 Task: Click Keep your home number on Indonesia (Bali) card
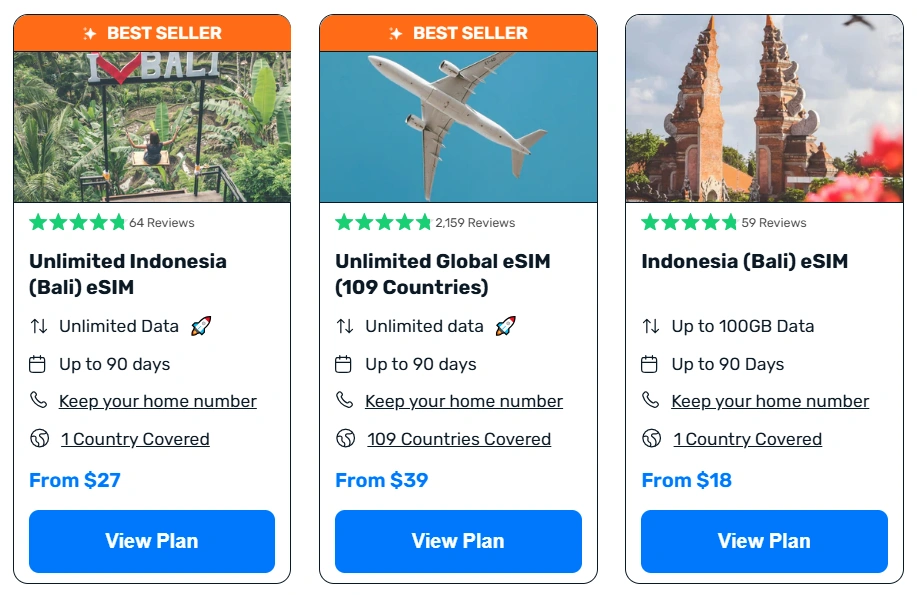pos(770,401)
